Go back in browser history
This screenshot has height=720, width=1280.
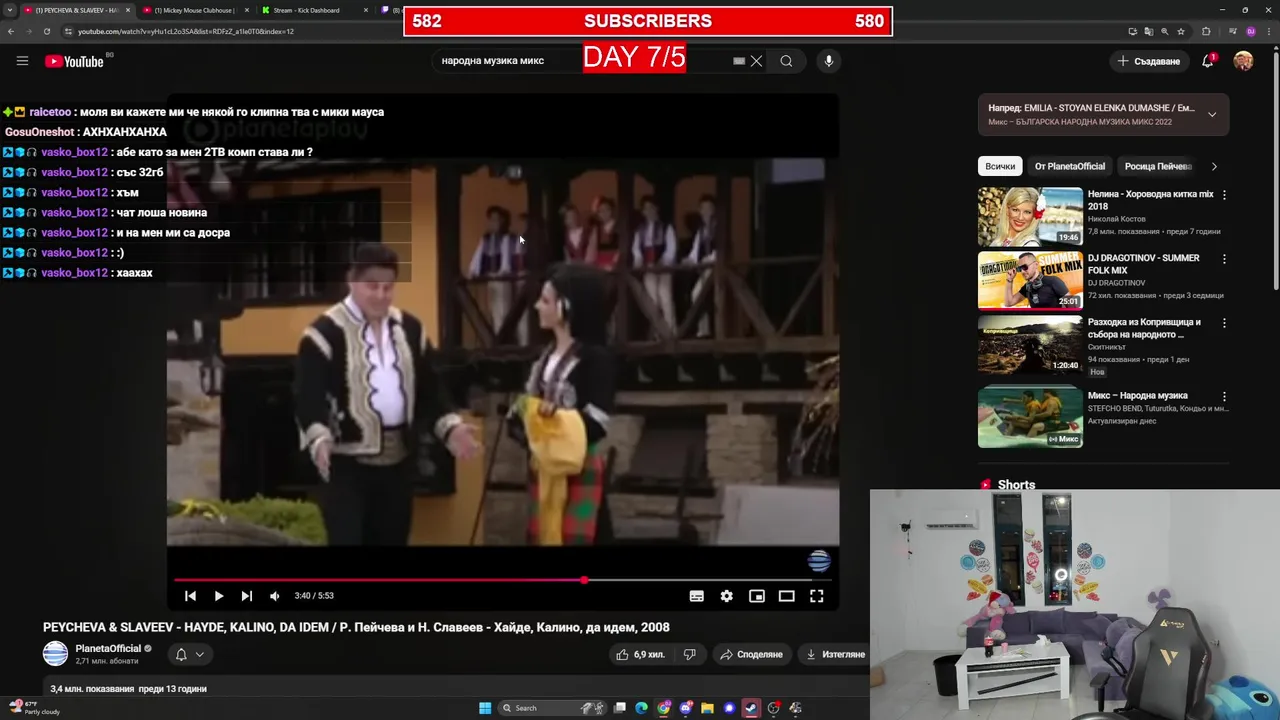coord(10,31)
